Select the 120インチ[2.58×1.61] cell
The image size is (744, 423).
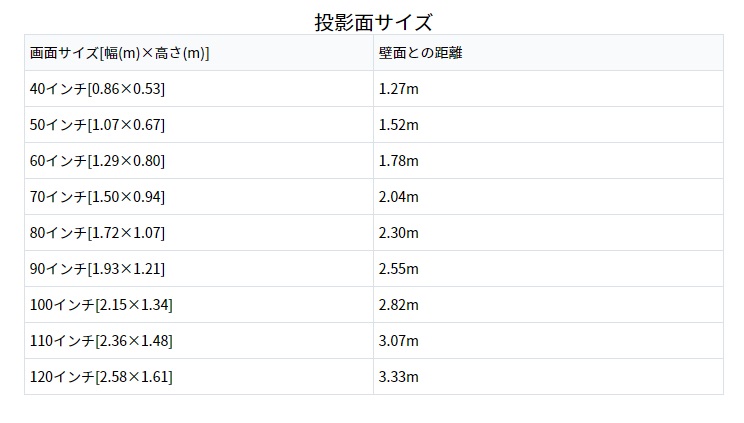(101, 377)
